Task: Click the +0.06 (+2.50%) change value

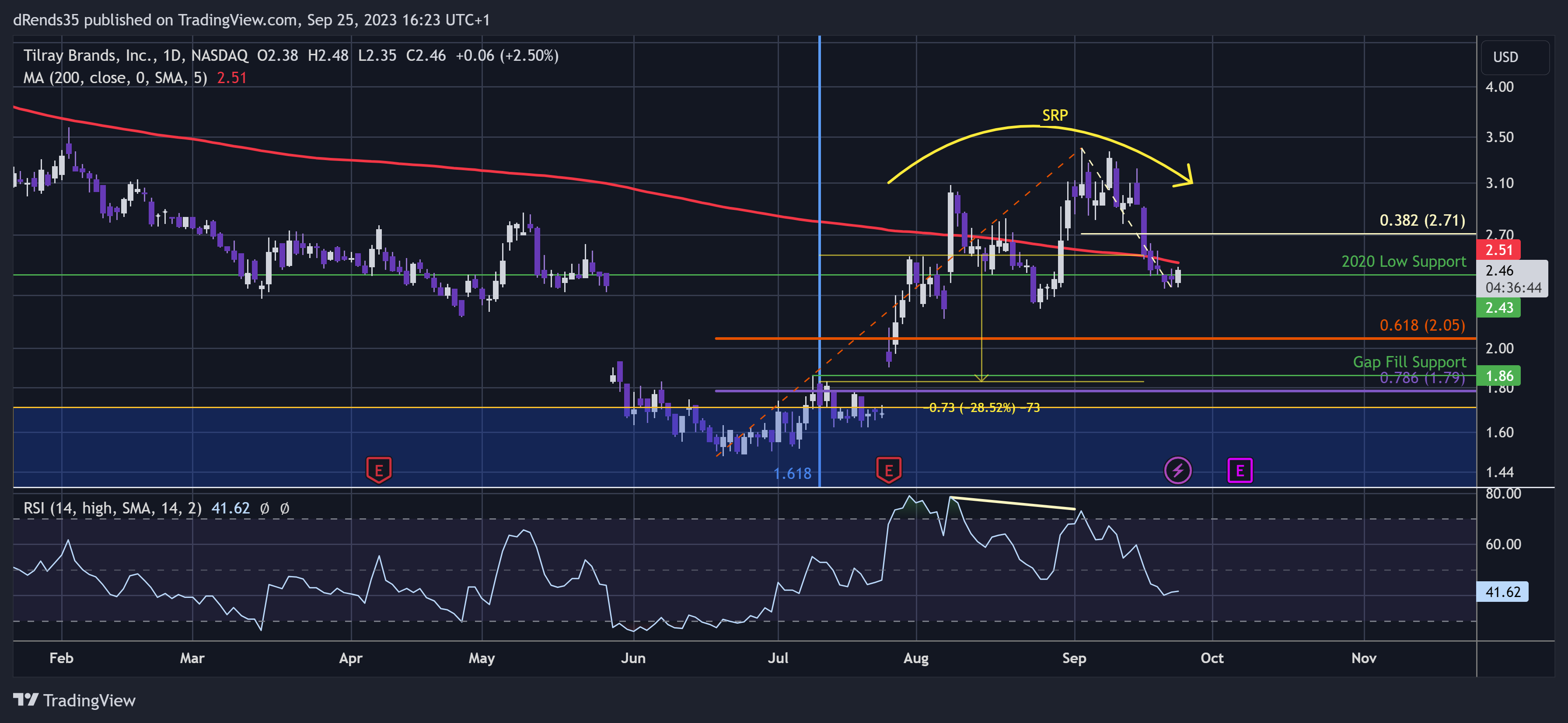Action: pyautogui.click(x=506, y=56)
